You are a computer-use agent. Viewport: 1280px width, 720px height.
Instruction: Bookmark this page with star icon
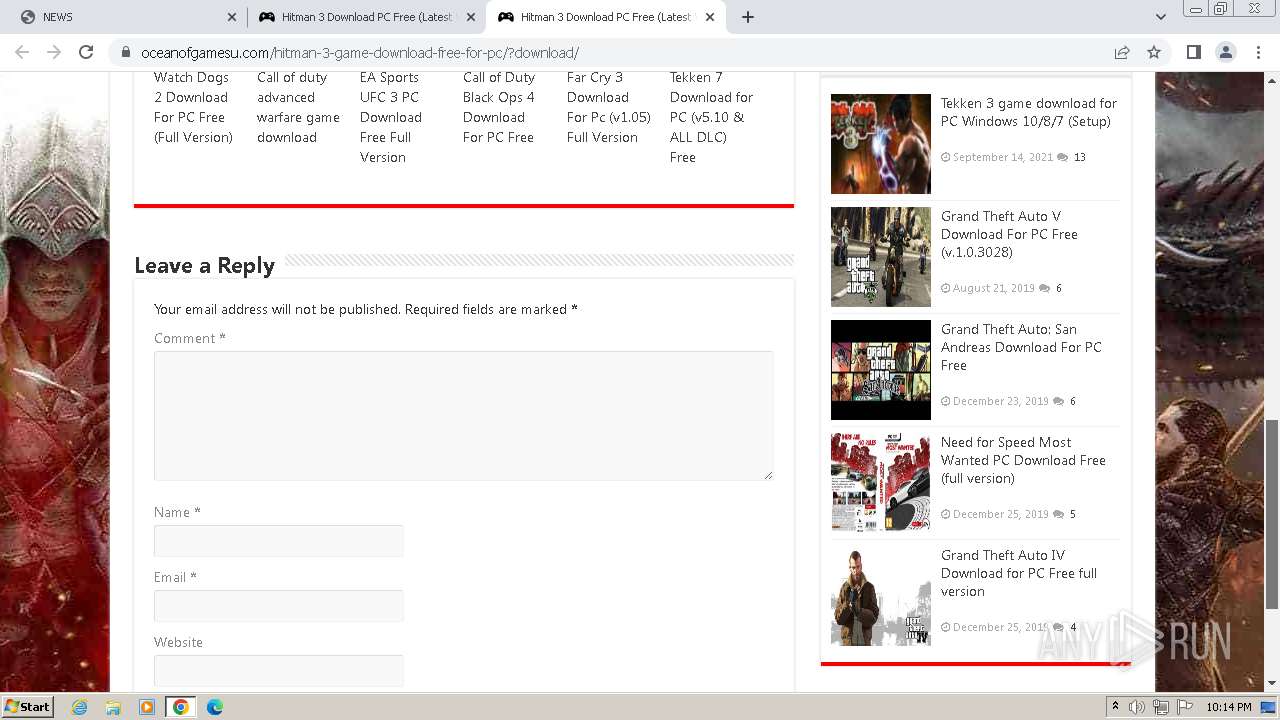[1154, 53]
